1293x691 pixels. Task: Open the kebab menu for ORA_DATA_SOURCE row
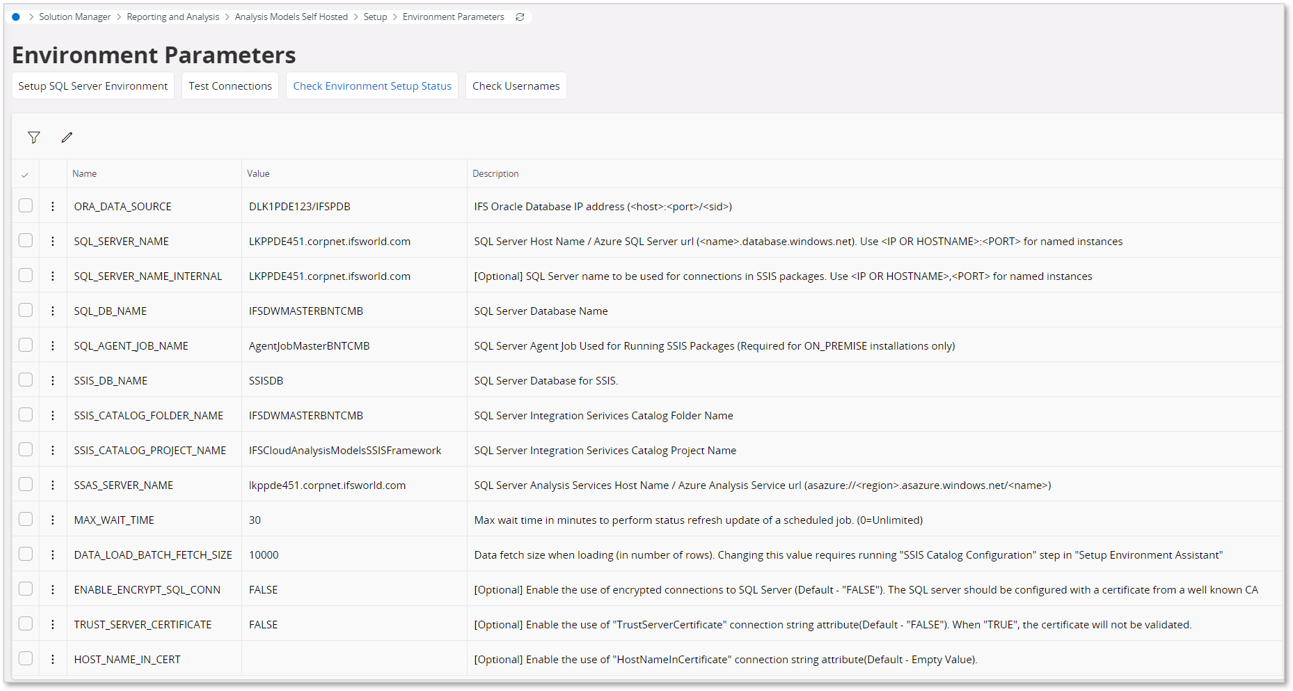coord(52,205)
